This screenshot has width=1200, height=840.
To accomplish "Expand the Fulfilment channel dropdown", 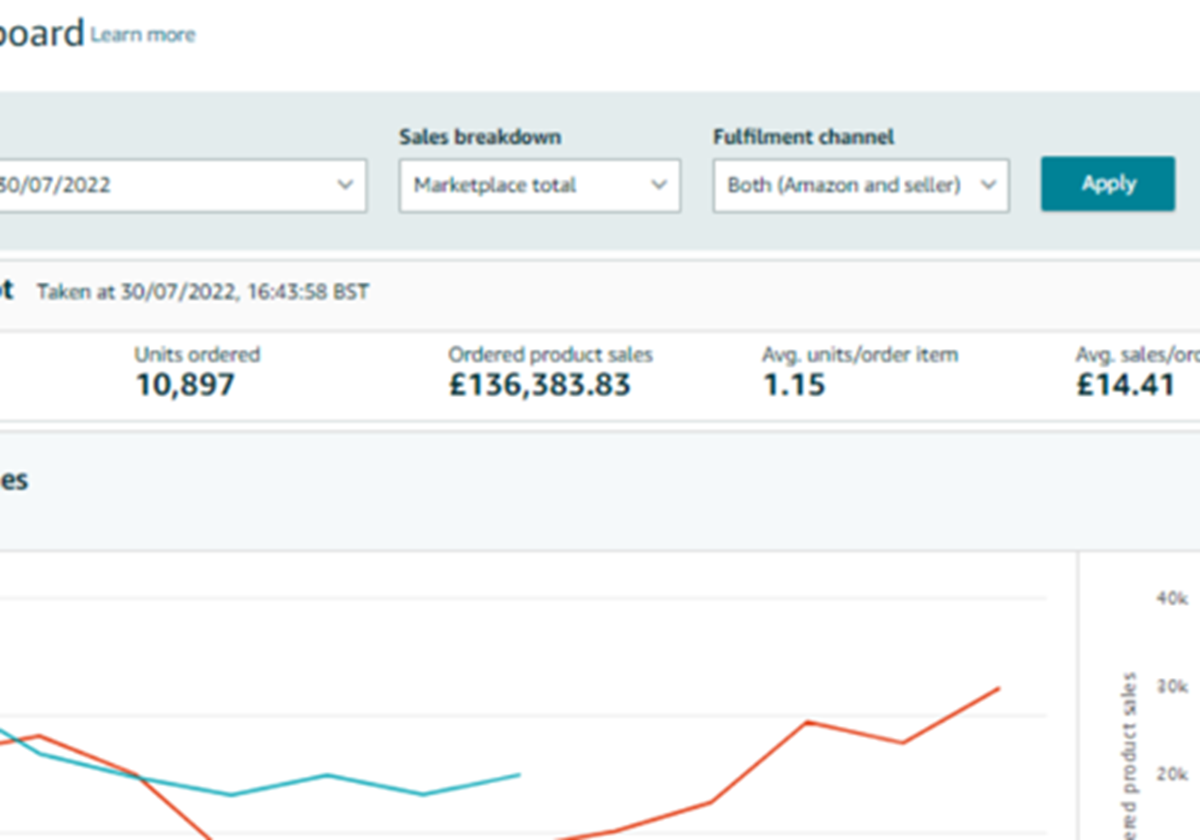I will click(861, 185).
